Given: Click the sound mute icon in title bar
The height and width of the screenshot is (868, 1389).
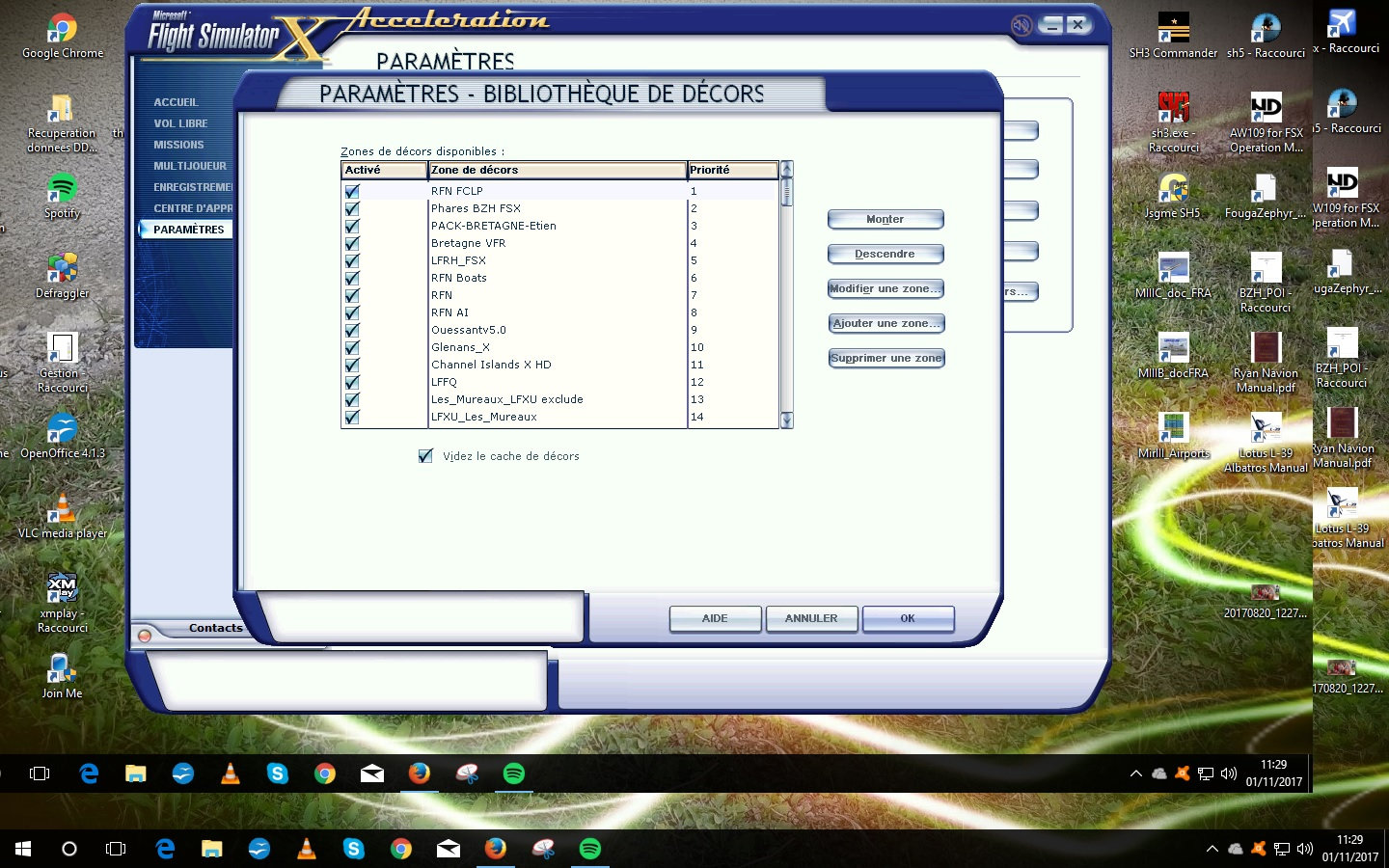Looking at the screenshot, I should 1021,25.
